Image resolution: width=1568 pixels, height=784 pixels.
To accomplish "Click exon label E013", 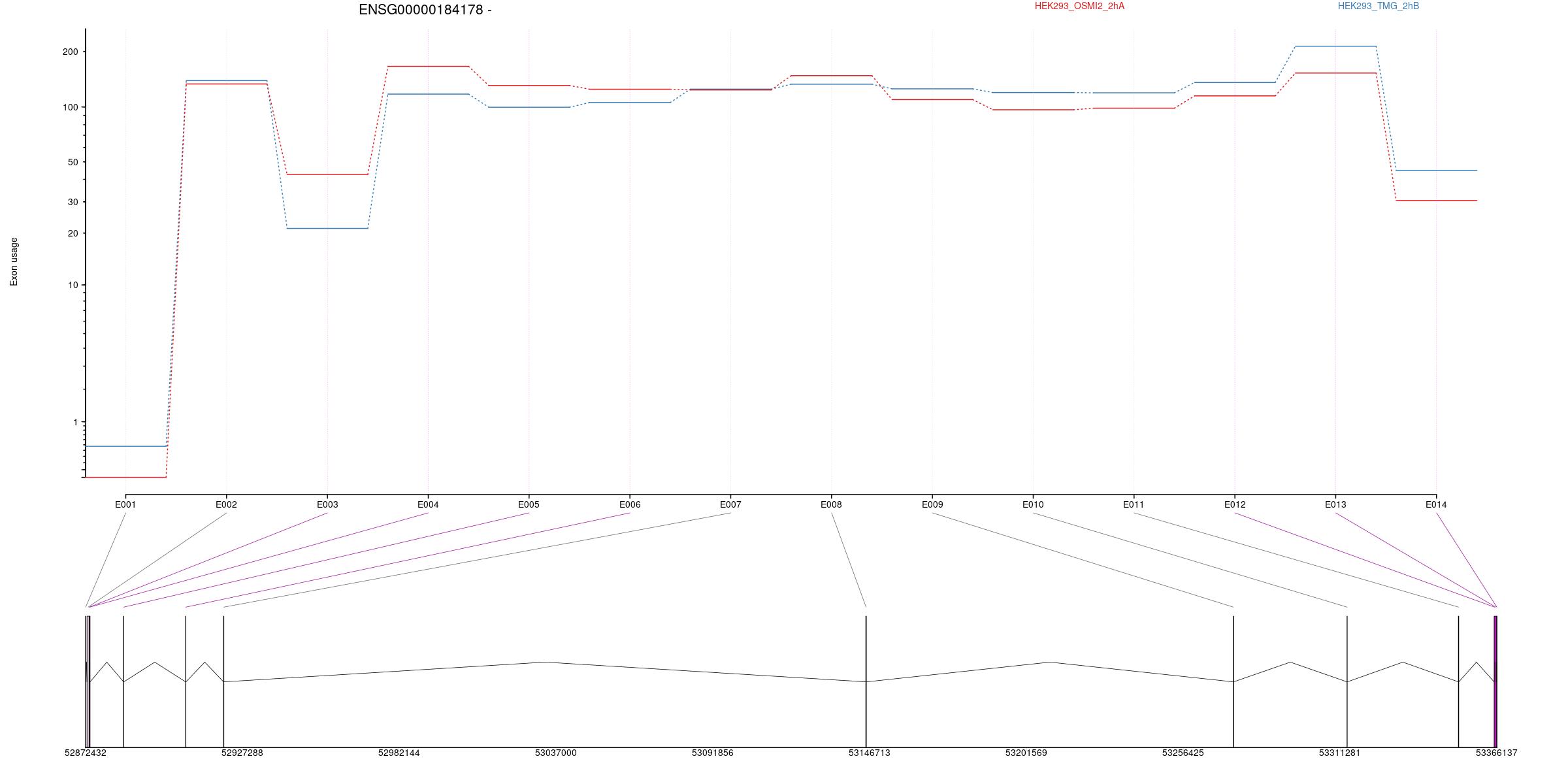I will tap(1335, 504).
